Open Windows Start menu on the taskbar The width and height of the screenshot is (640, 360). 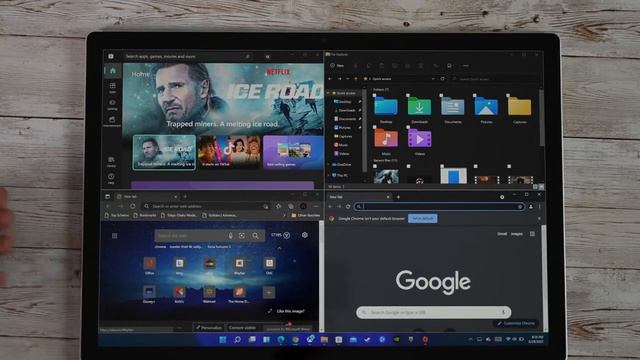pyautogui.click(x=223, y=340)
